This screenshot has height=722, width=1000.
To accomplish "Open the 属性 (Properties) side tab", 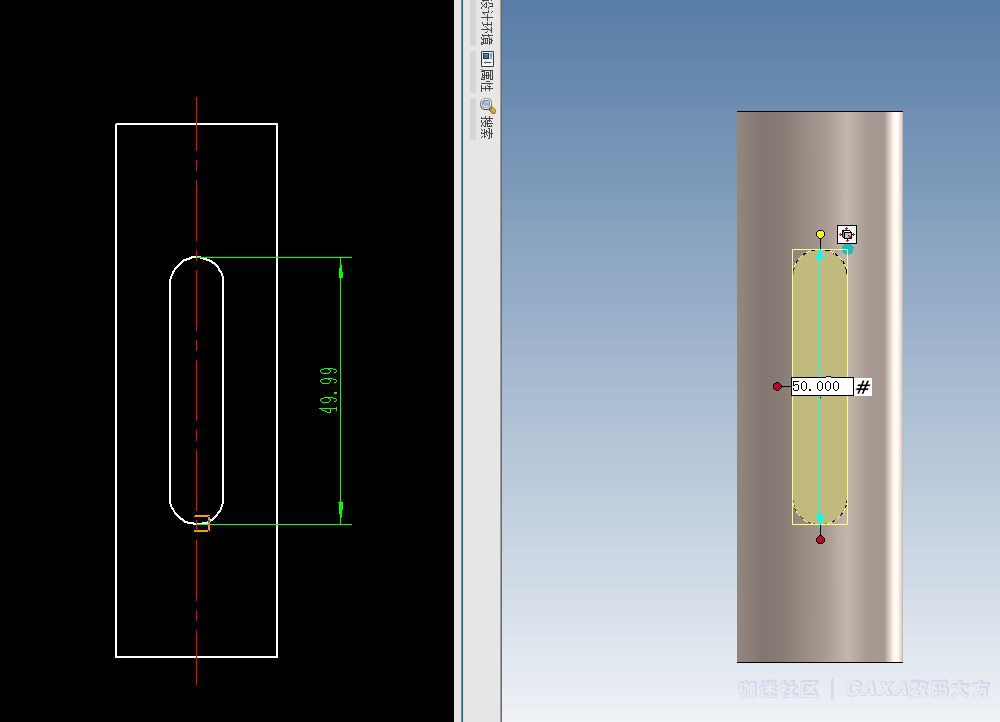I will point(487,71).
